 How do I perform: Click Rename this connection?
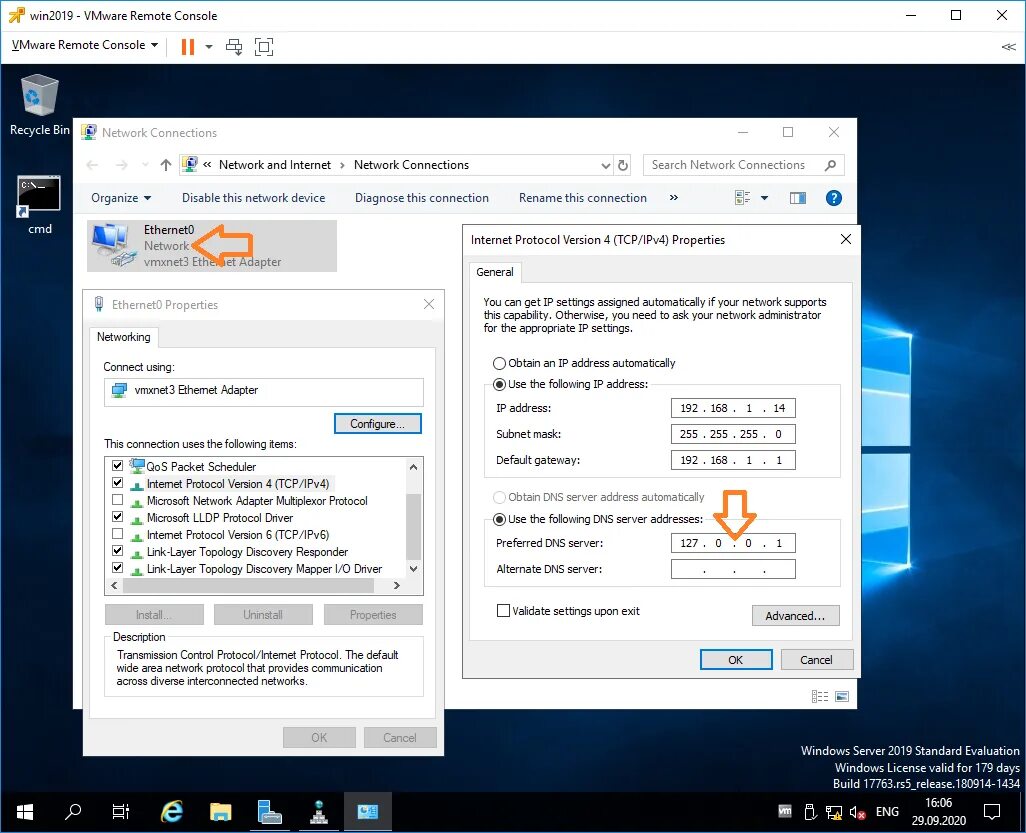click(x=582, y=198)
